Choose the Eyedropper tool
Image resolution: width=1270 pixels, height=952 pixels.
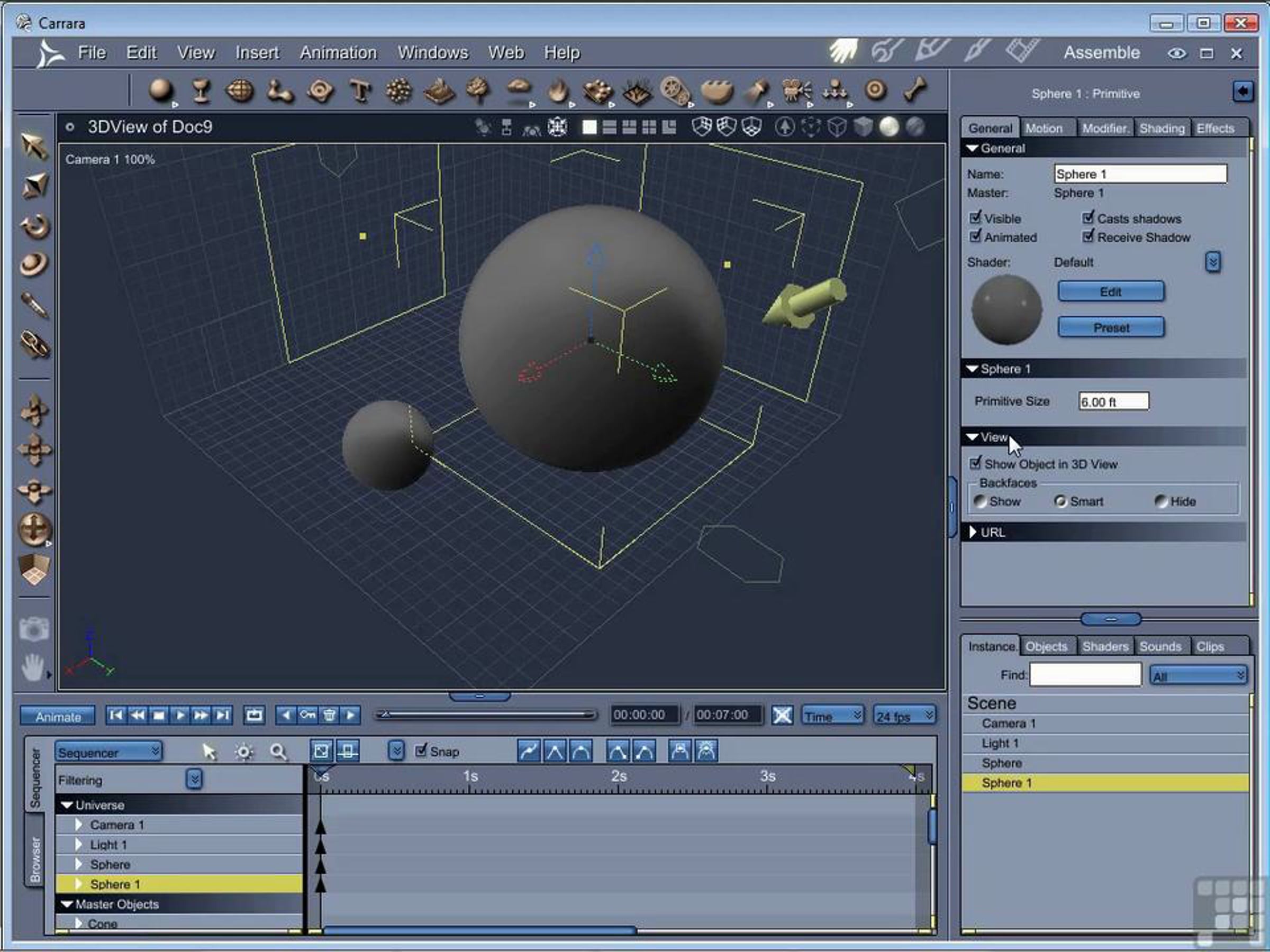click(x=34, y=305)
